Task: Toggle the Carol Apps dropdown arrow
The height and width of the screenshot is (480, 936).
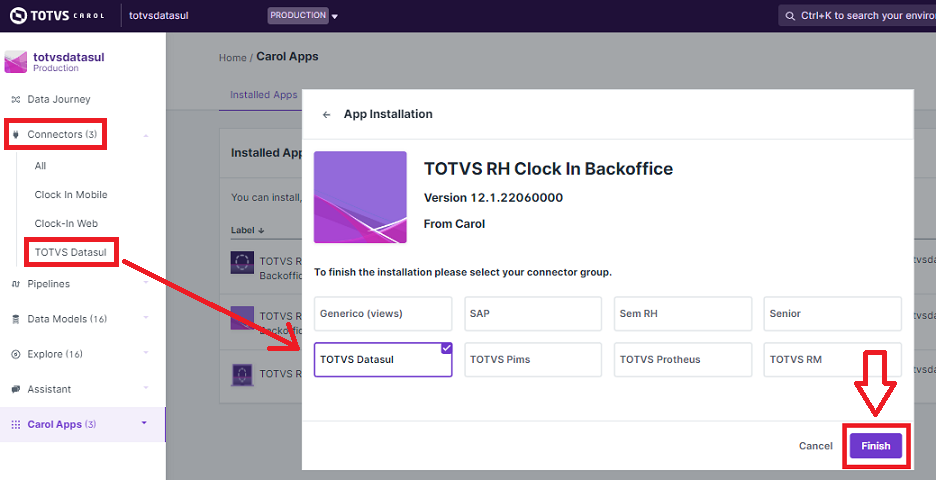Action: tap(144, 423)
